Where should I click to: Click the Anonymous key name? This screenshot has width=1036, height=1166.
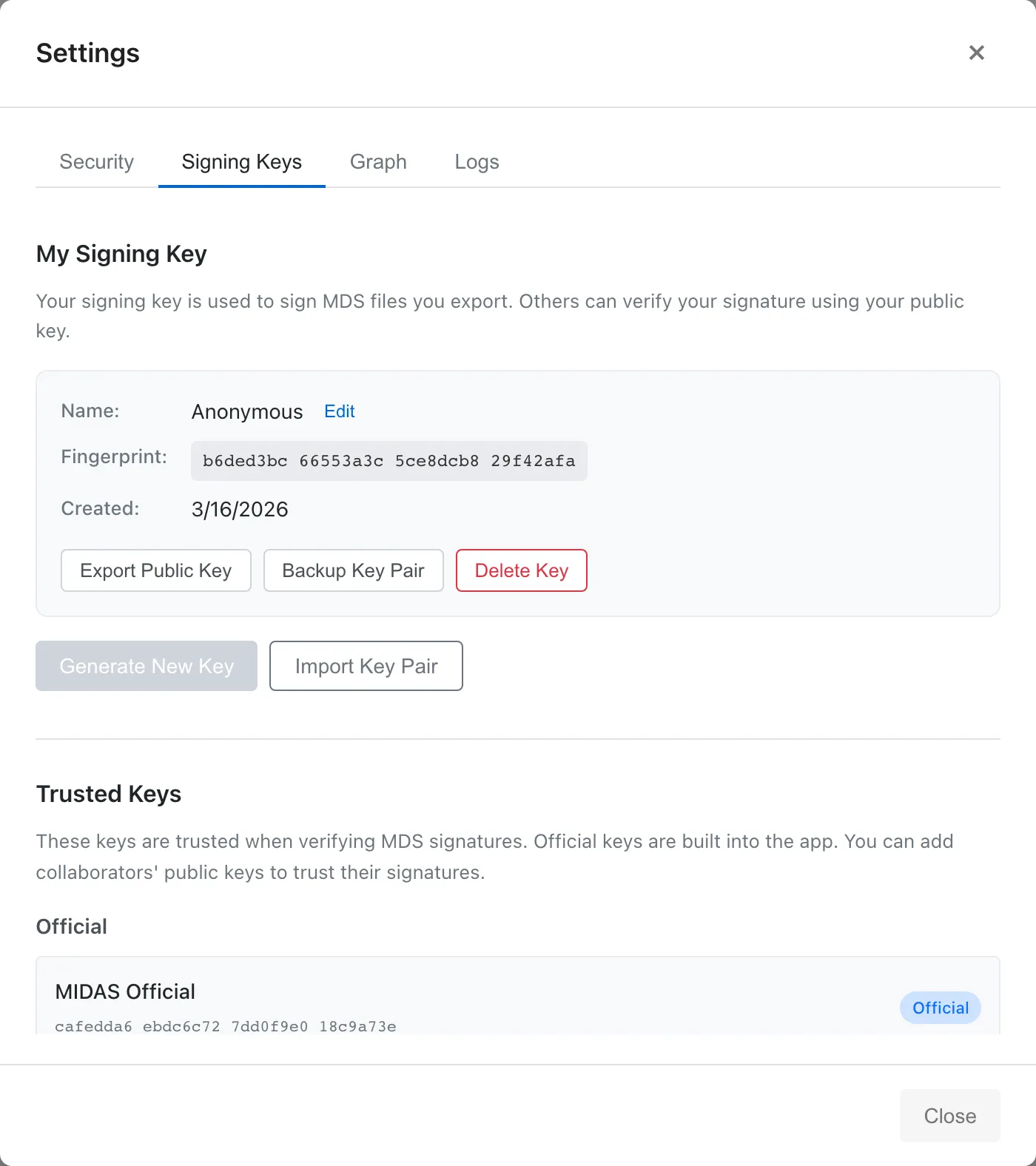[247, 412]
